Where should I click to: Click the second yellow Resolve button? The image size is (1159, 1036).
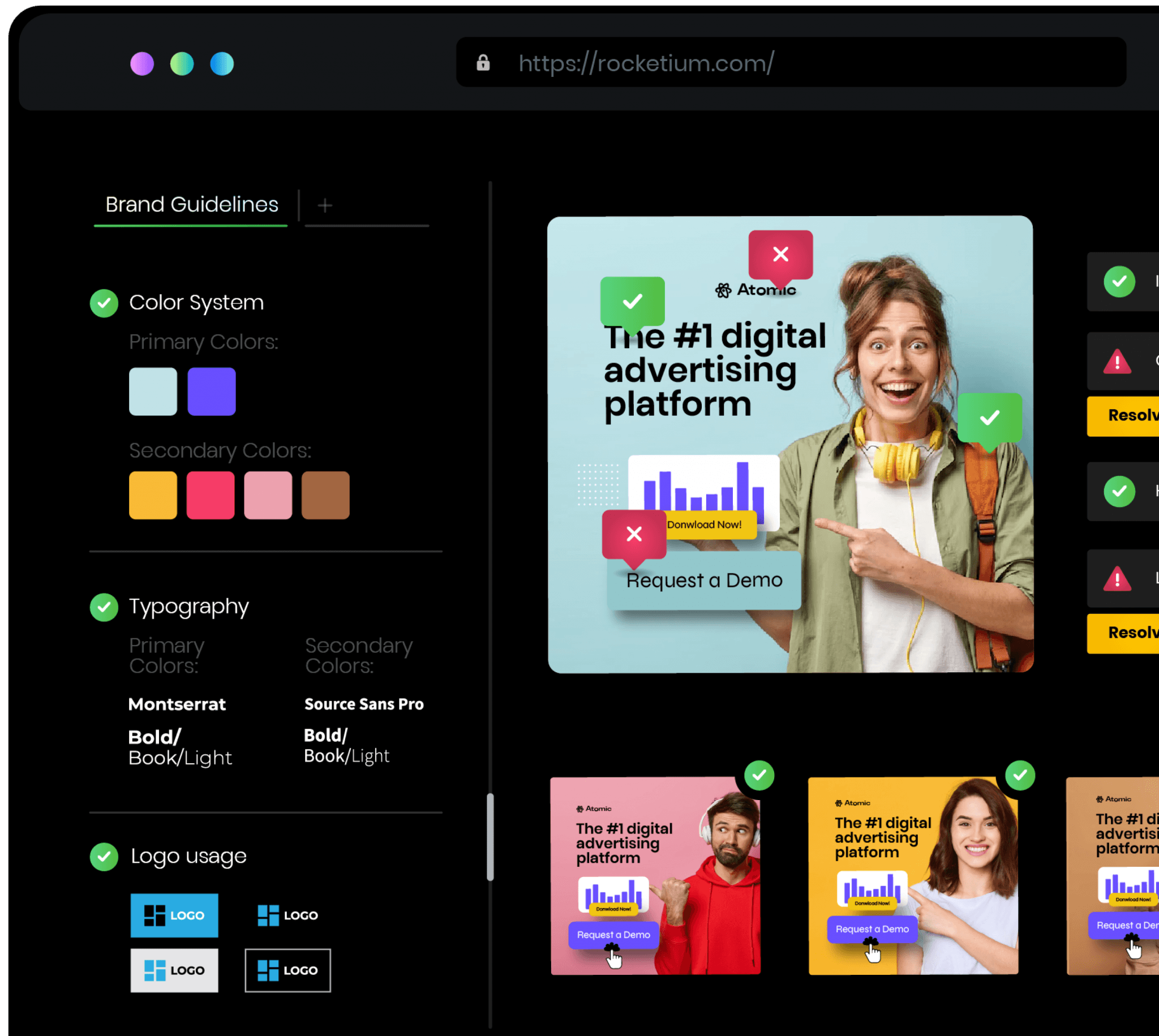[1123, 633]
